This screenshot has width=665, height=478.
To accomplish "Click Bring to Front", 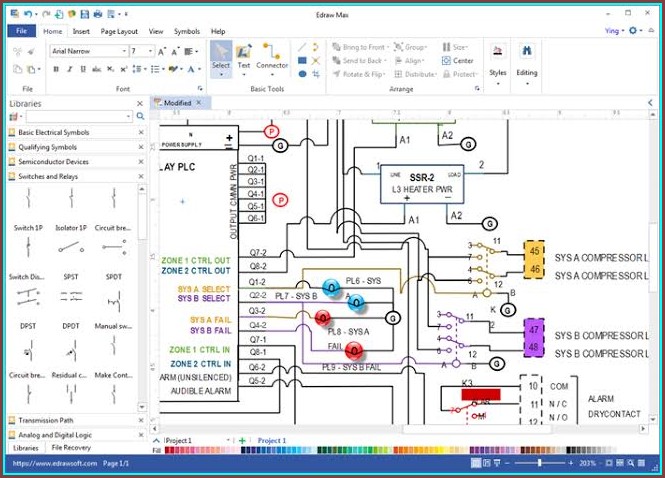I will [x=359, y=47].
